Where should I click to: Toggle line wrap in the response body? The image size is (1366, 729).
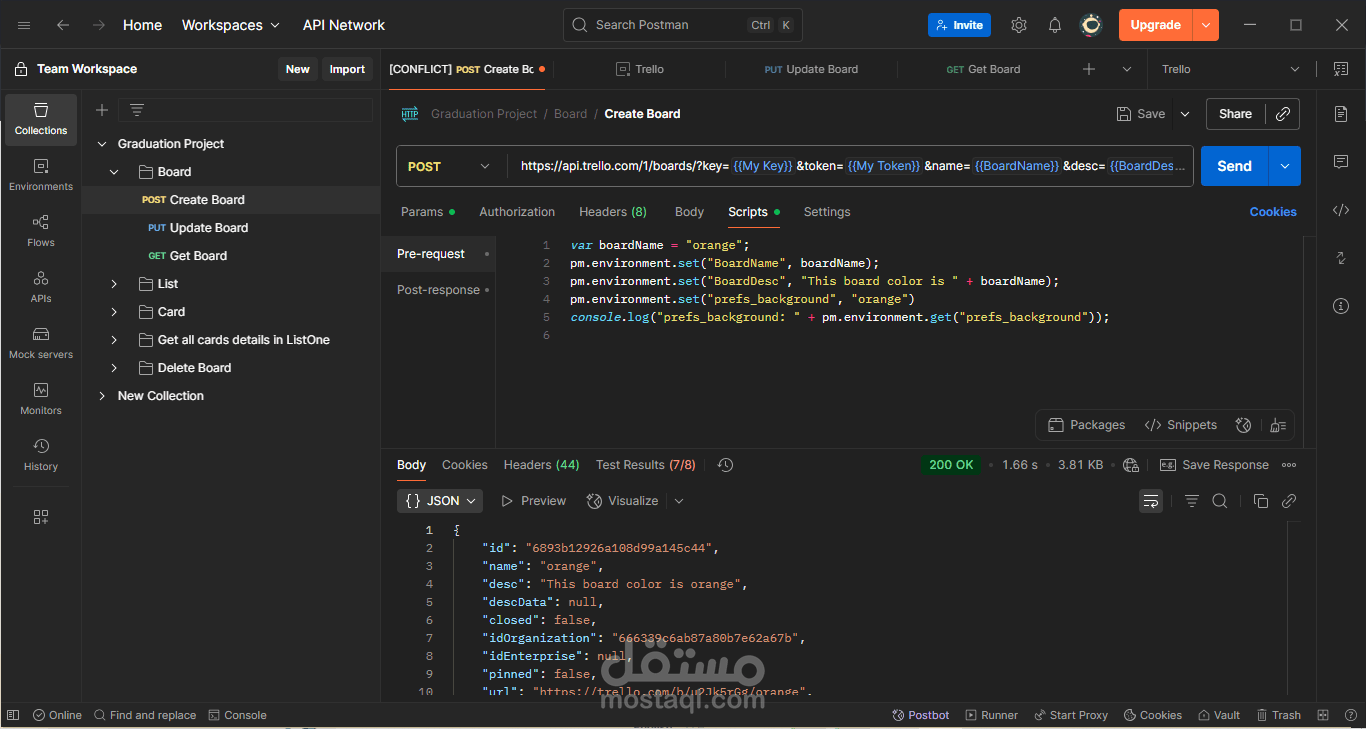[x=1151, y=501]
